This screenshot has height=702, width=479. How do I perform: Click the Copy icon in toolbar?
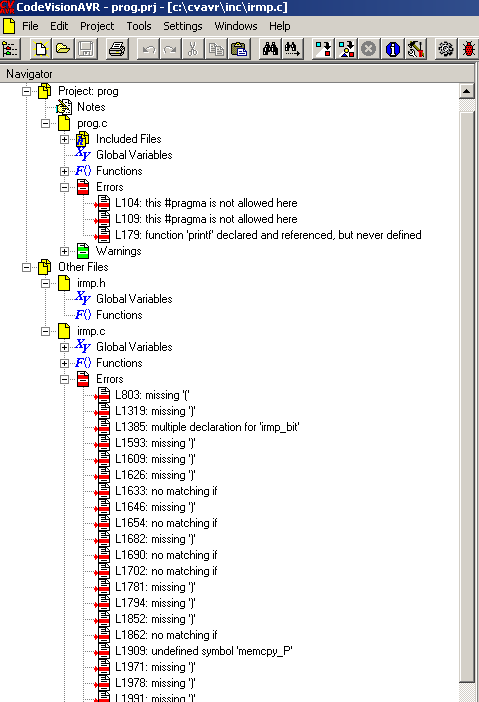click(x=216, y=49)
